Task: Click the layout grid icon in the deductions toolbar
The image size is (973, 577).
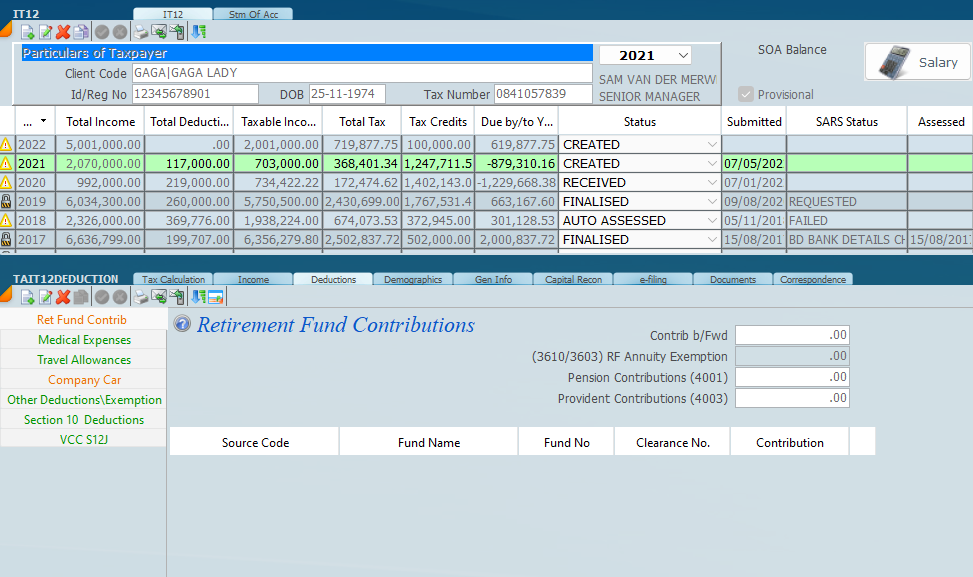Action: [x=215, y=297]
